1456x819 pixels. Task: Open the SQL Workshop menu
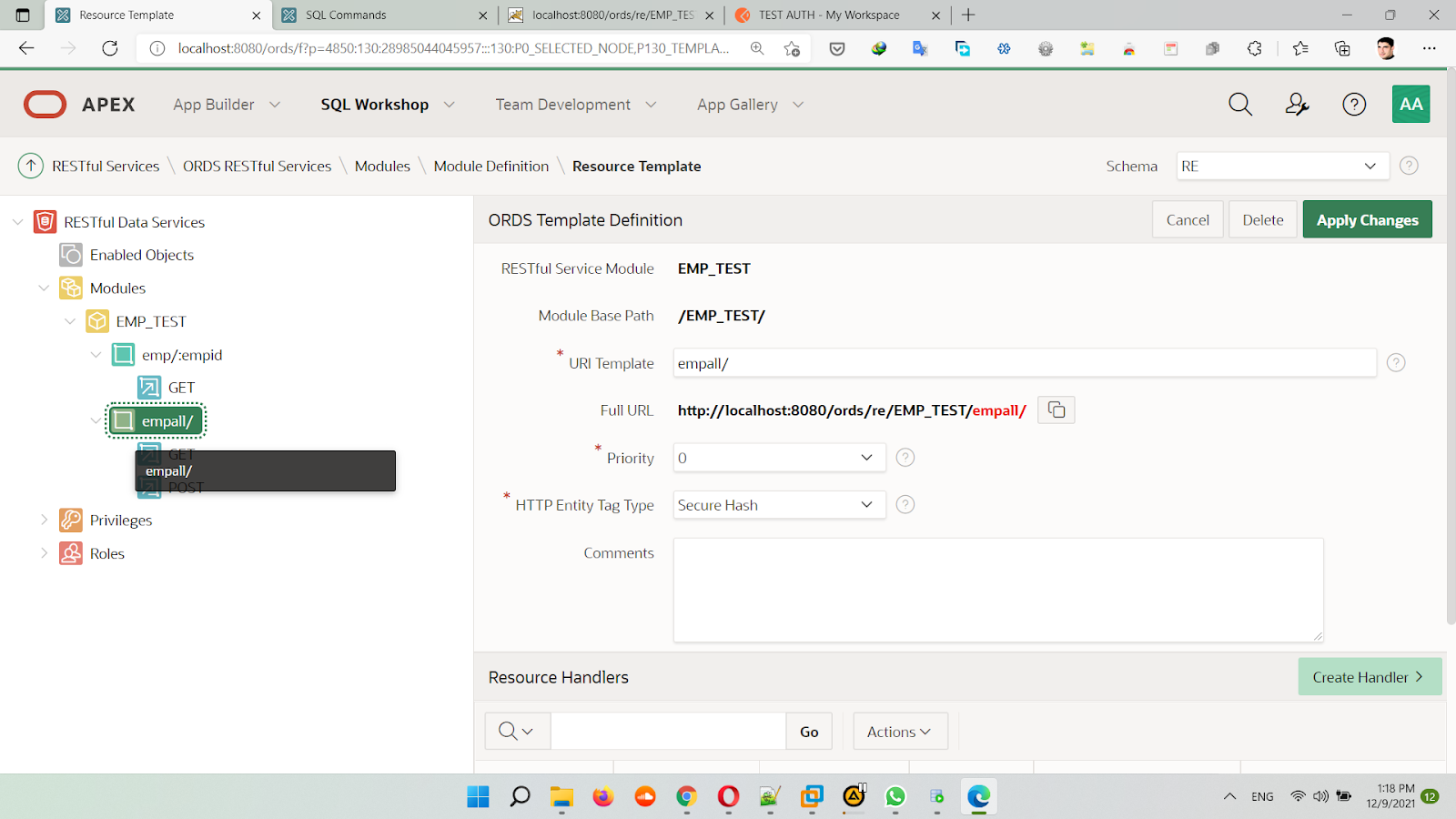coord(387,105)
